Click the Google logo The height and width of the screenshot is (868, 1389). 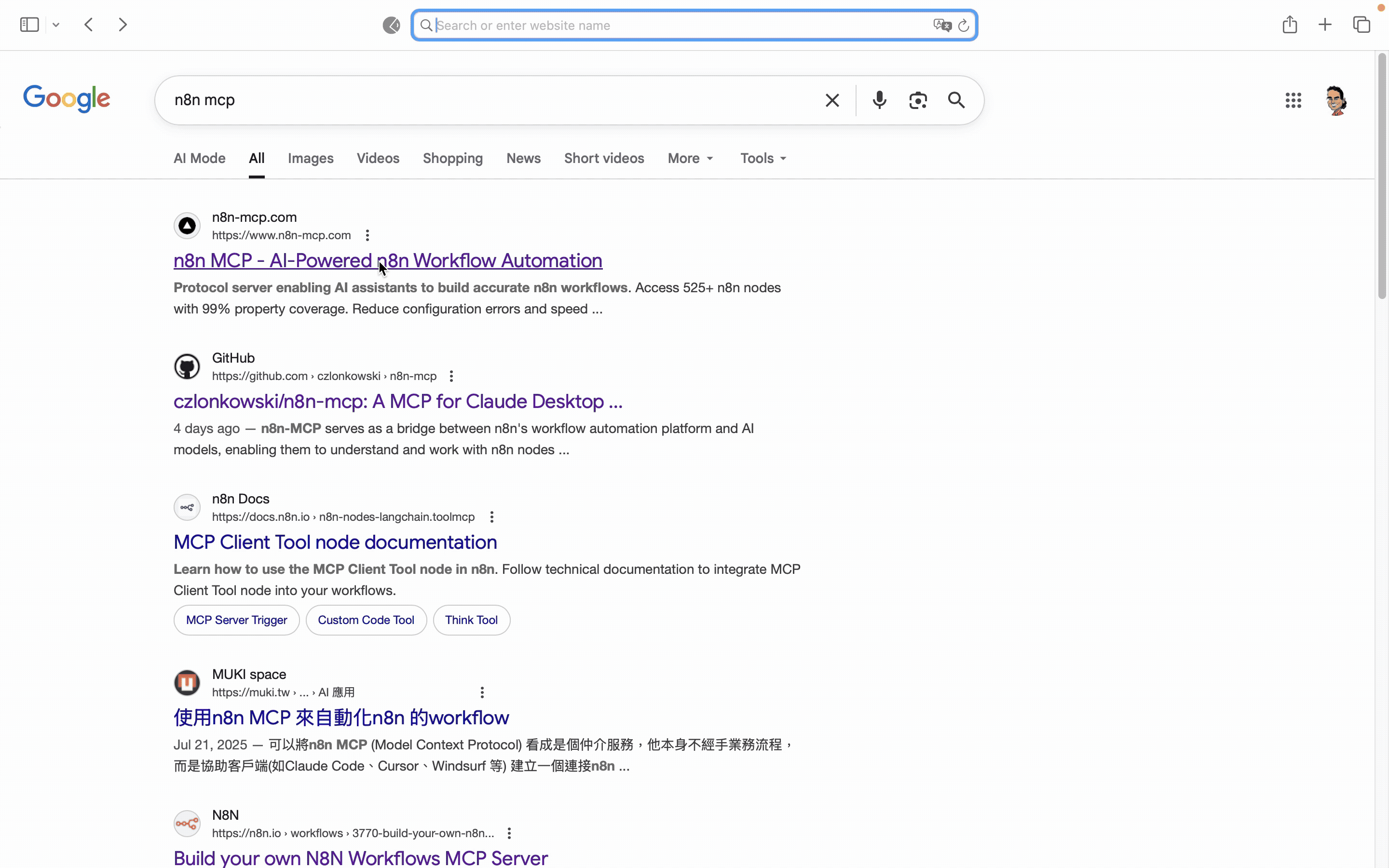(67, 99)
